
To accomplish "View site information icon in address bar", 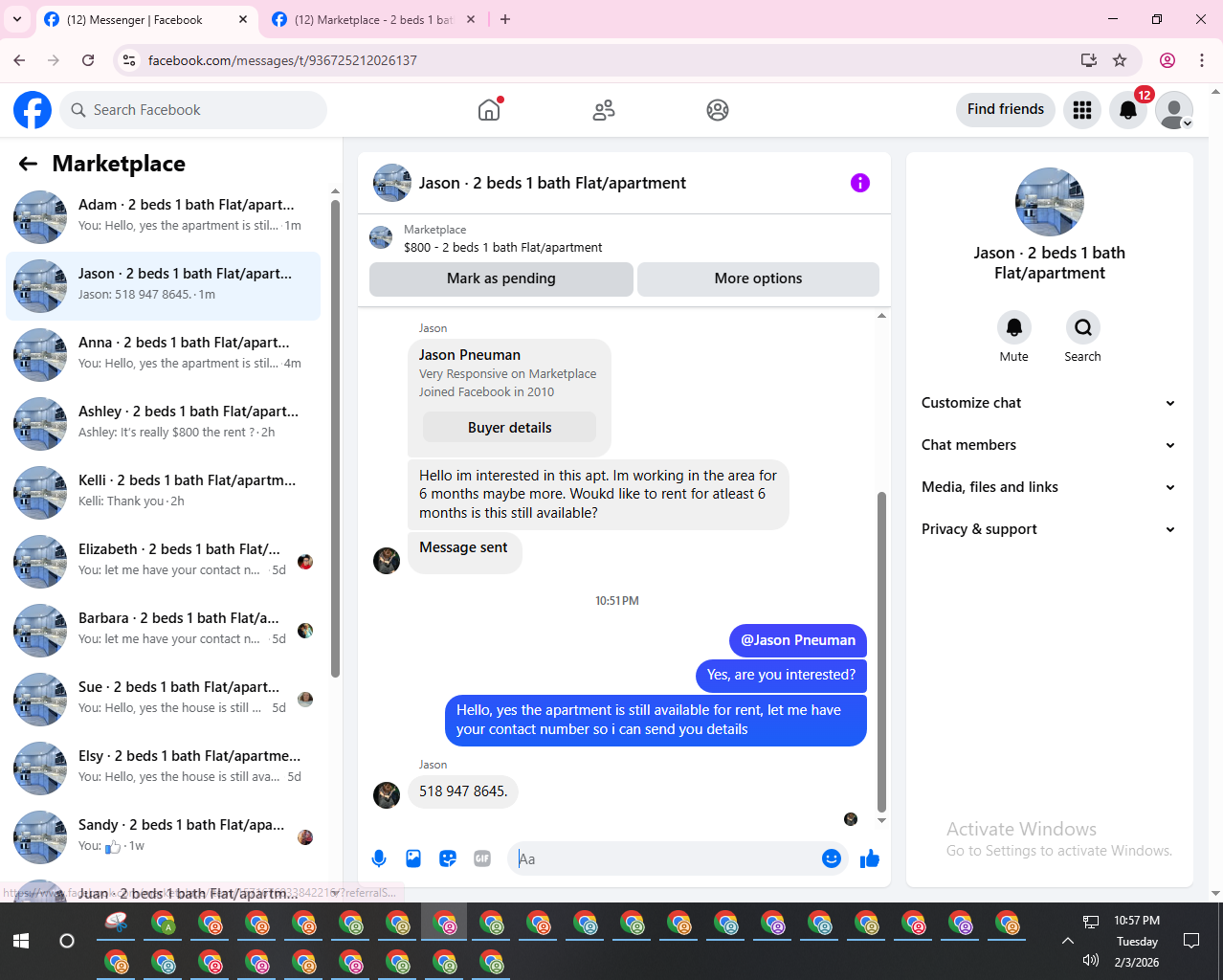I will (x=128, y=60).
